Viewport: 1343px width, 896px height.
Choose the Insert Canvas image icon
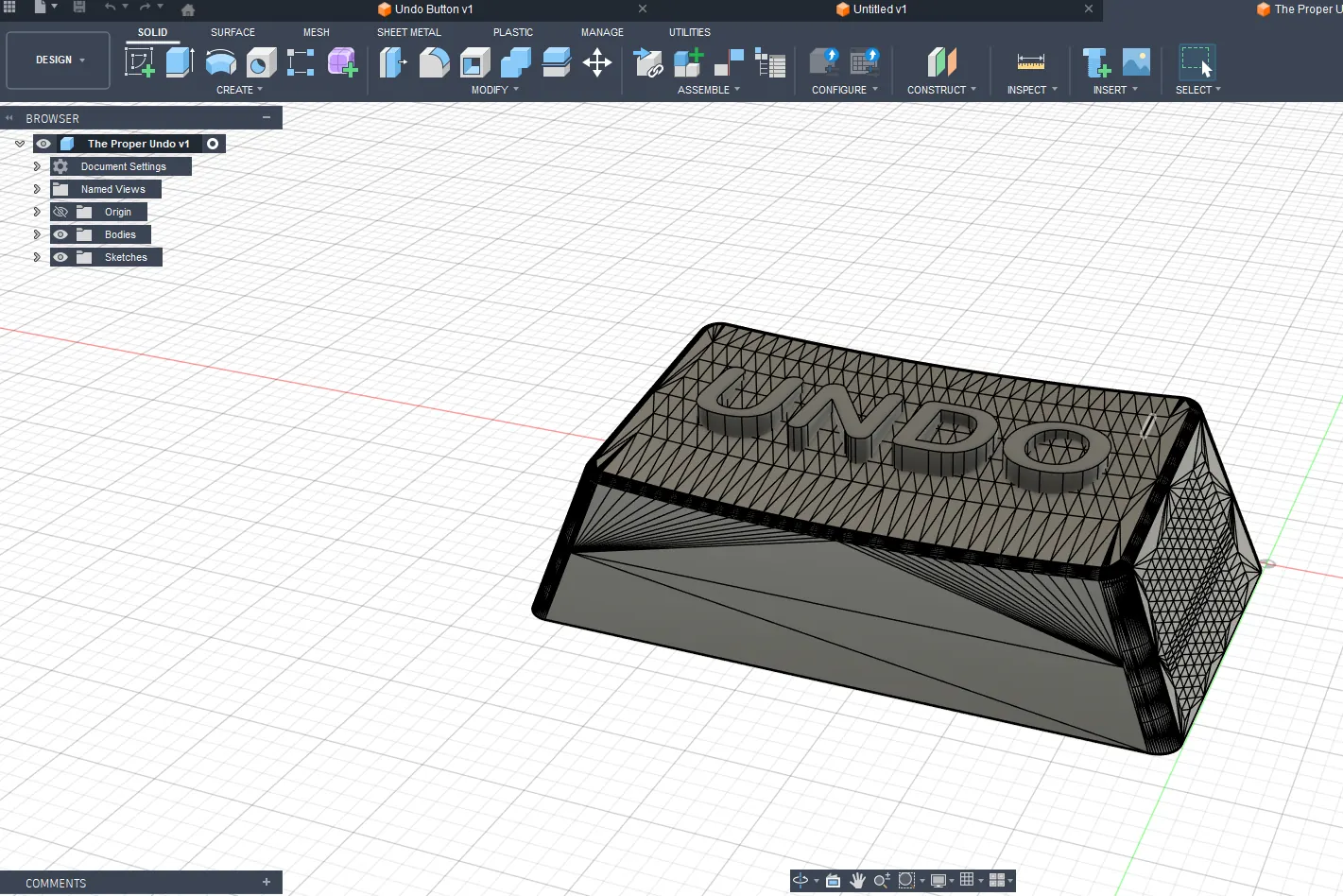[x=1136, y=62]
